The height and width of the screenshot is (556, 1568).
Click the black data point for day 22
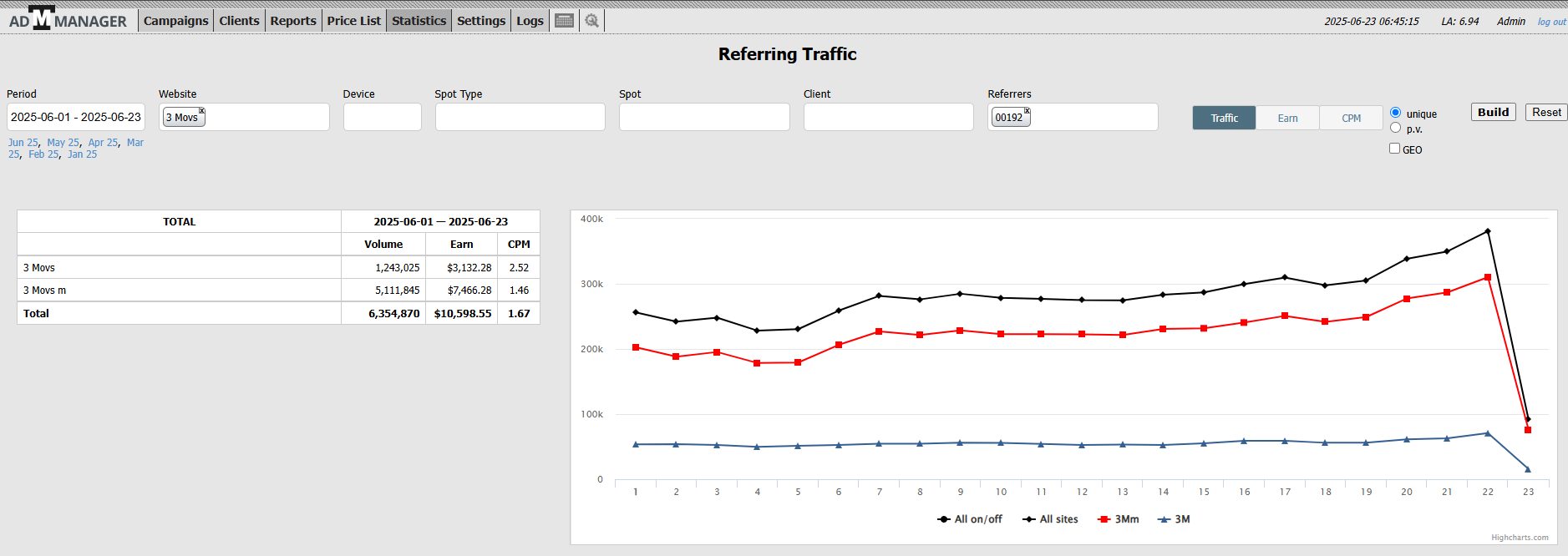tap(1487, 231)
